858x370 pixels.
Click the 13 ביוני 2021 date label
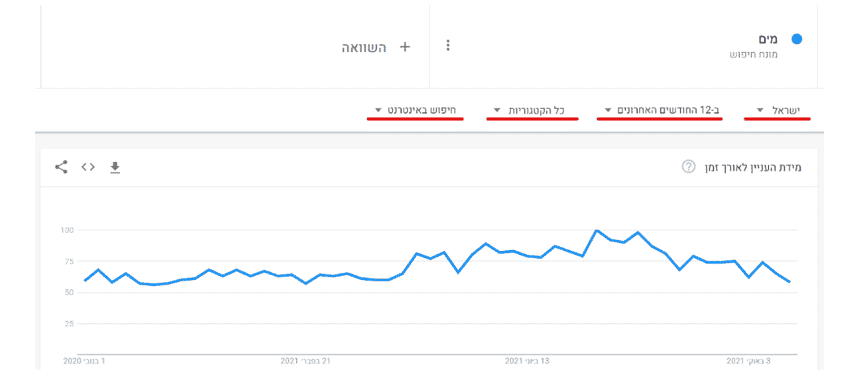(x=527, y=361)
